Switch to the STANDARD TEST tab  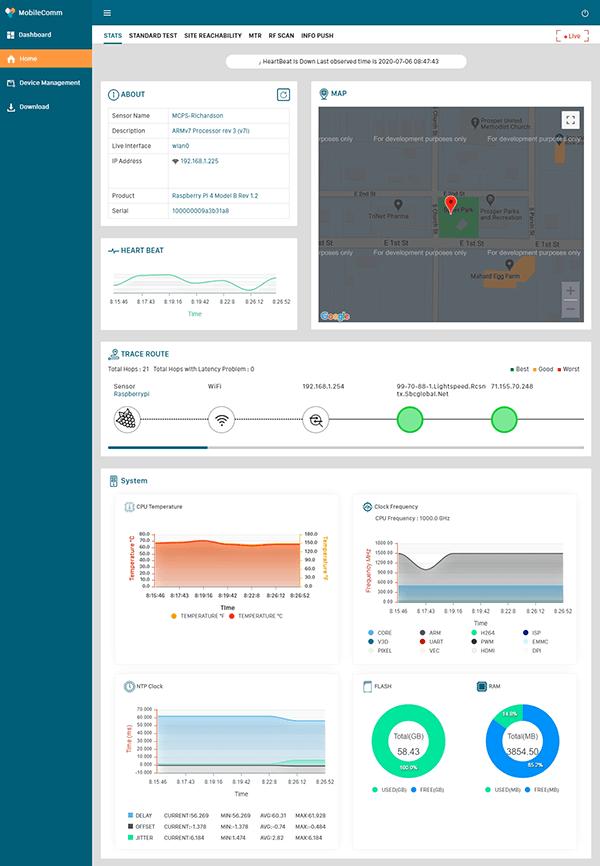coord(153,35)
